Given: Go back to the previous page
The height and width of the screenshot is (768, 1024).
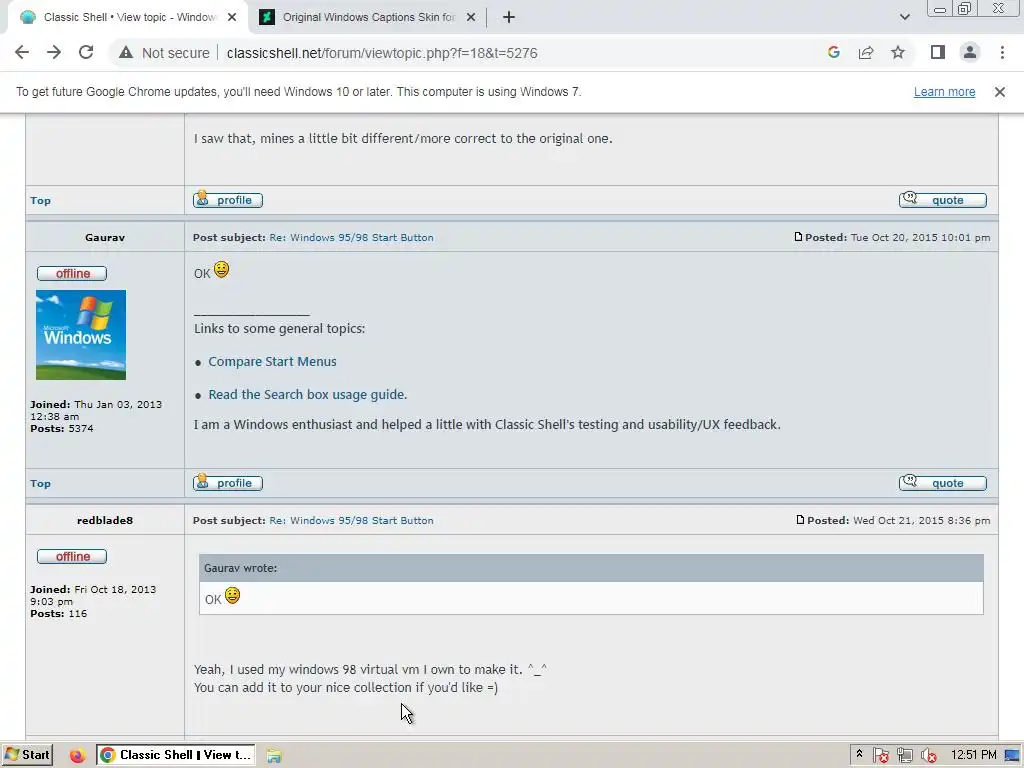Looking at the screenshot, I should tap(22, 52).
